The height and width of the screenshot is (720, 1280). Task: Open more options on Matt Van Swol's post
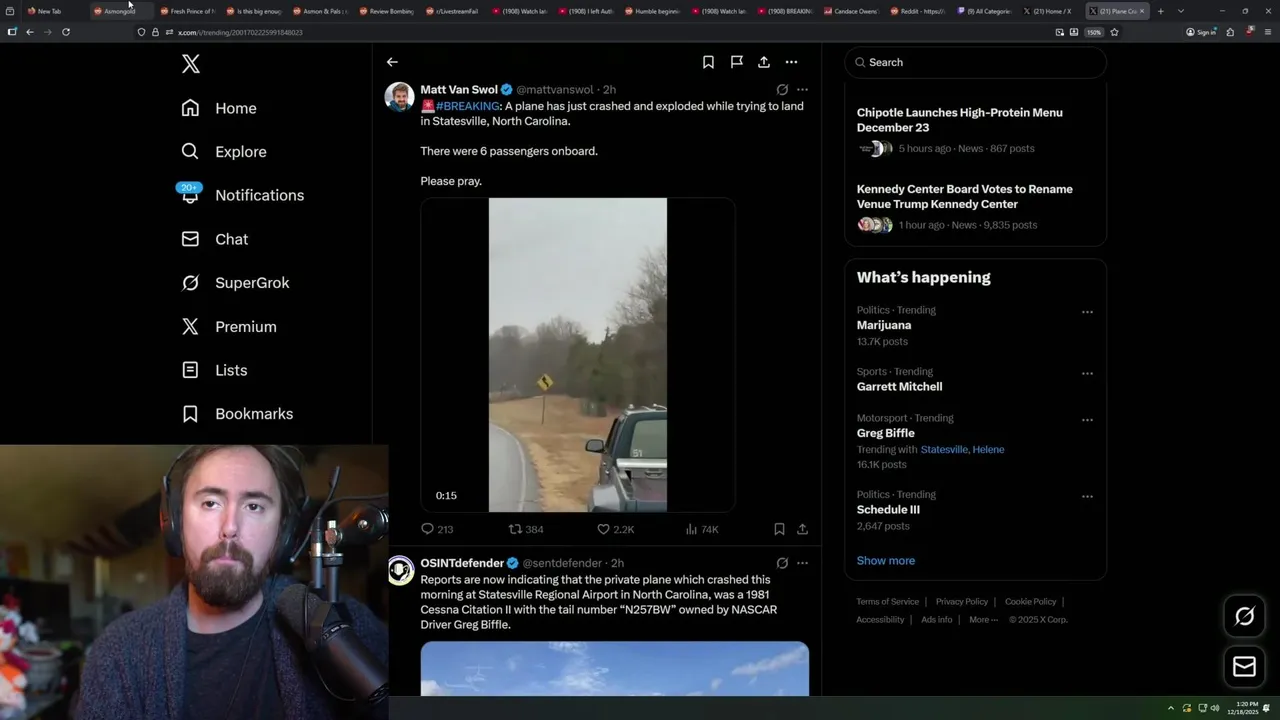pos(802,90)
